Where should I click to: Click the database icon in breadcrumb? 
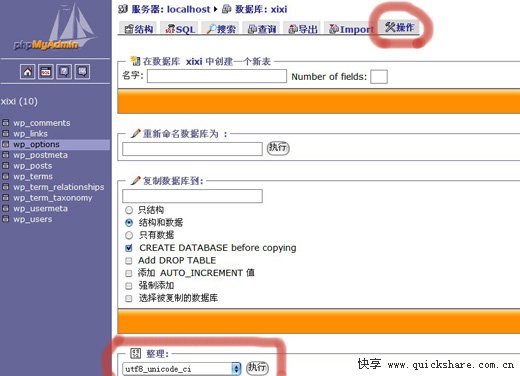coord(227,9)
